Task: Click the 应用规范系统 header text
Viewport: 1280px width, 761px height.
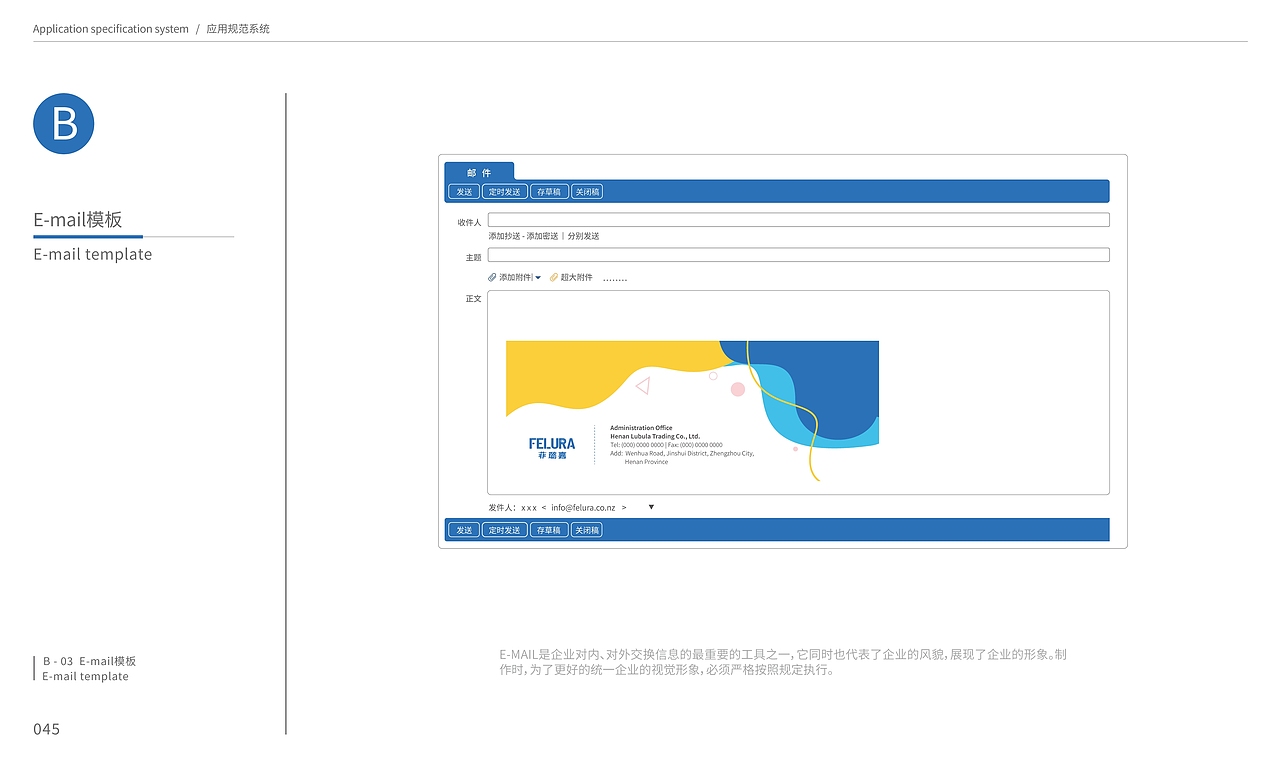Action: (238, 29)
